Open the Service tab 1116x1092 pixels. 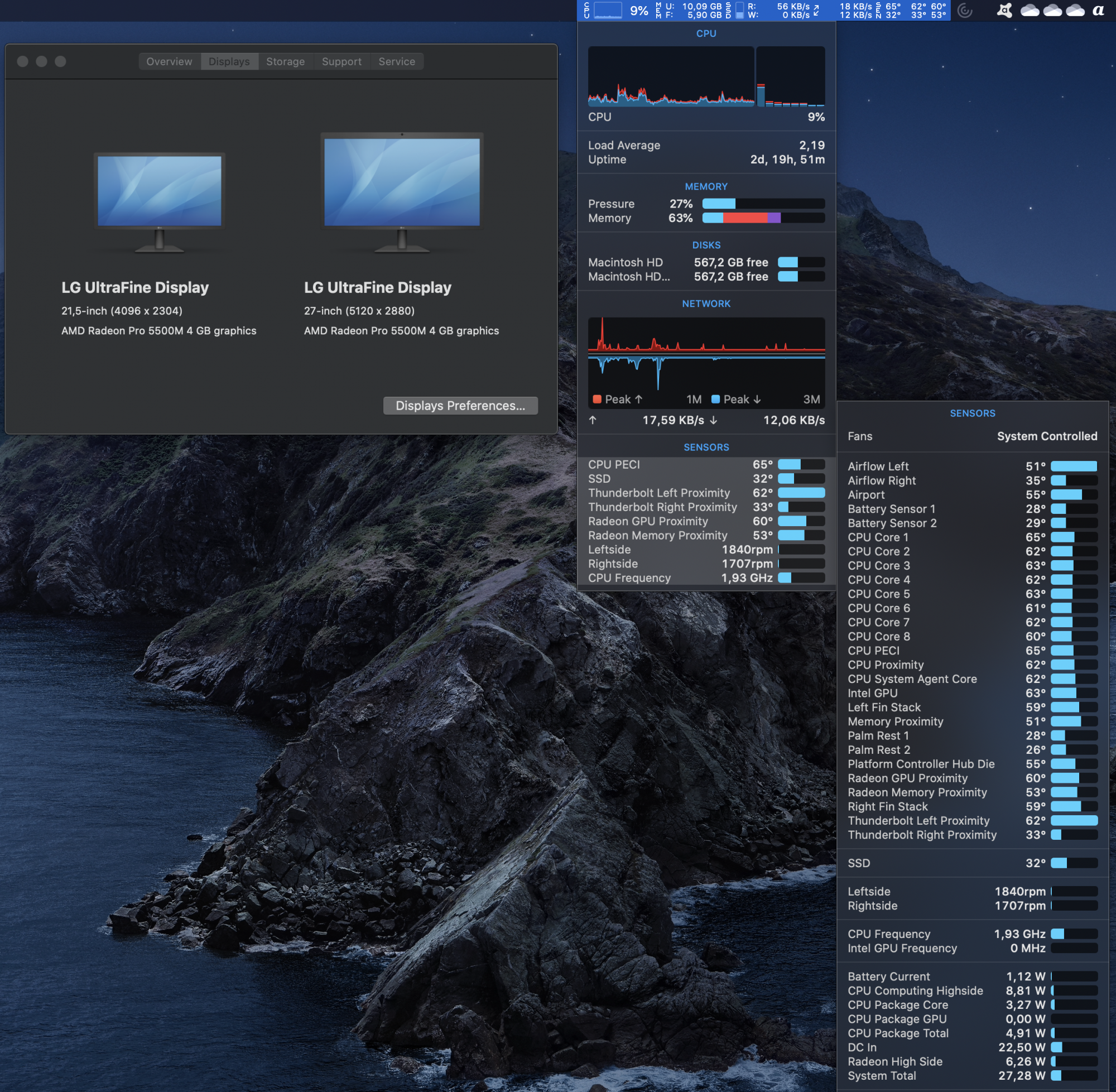[396, 61]
